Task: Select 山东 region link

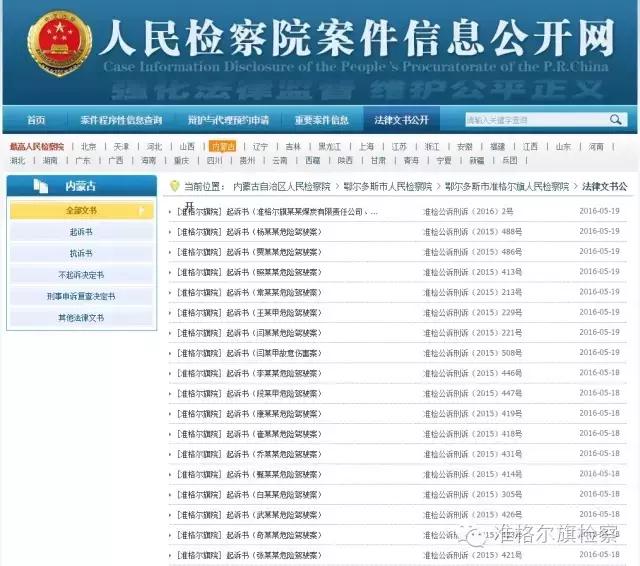Action: pyautogui.click(x=563, y=146)
